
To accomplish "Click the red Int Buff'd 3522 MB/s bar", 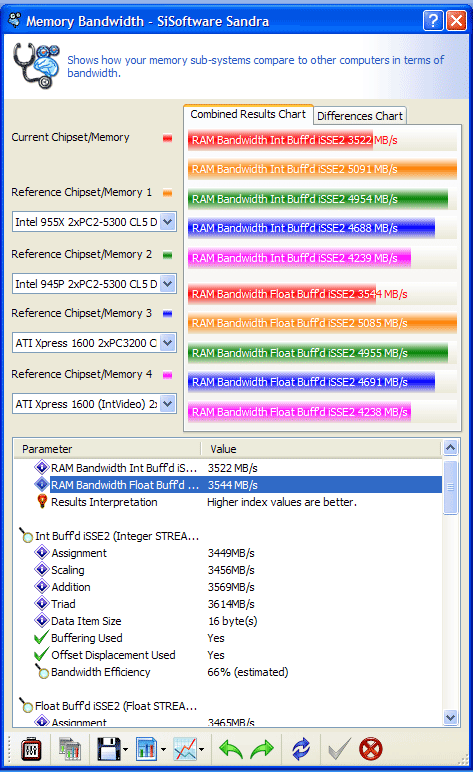I will [x=280, y=140].
